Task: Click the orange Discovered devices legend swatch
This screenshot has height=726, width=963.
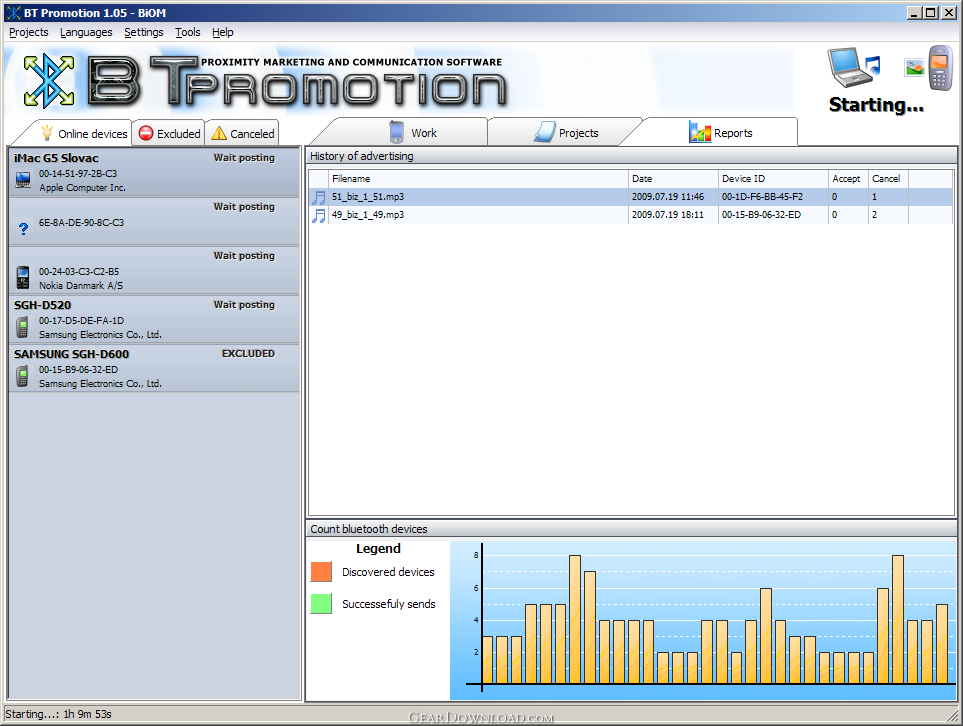Action: click(x=321, y=572)
